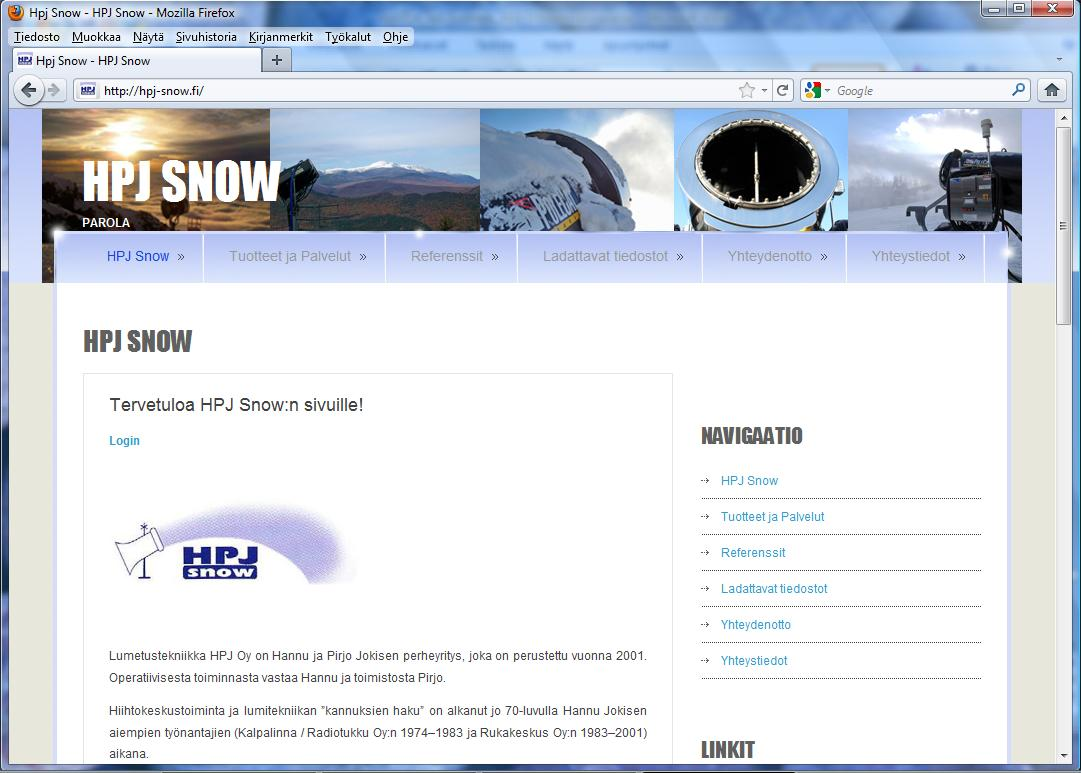Click the forward navigation arrow

pos(54,90)
